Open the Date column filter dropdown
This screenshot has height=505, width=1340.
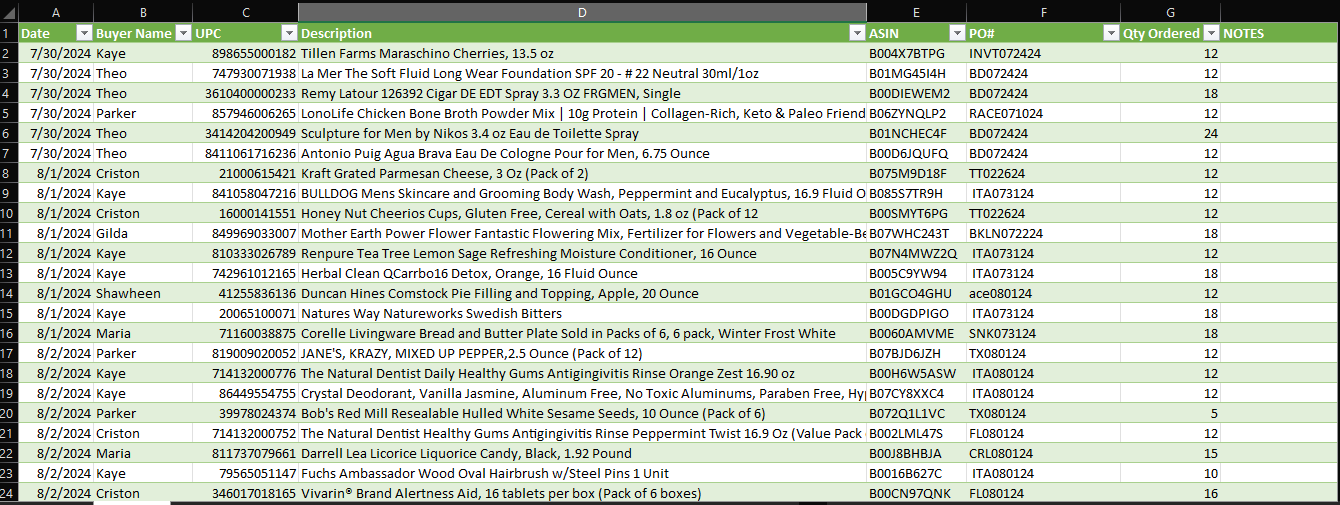click(84, 33)
